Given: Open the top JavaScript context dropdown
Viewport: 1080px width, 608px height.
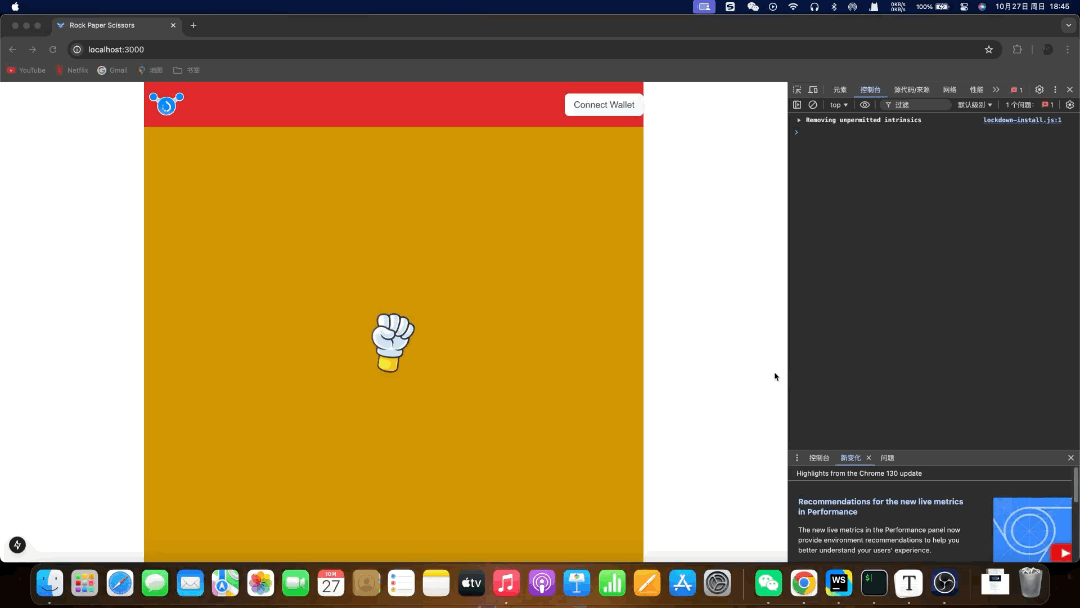Looking at the screenshot, I should coord(839,105).
